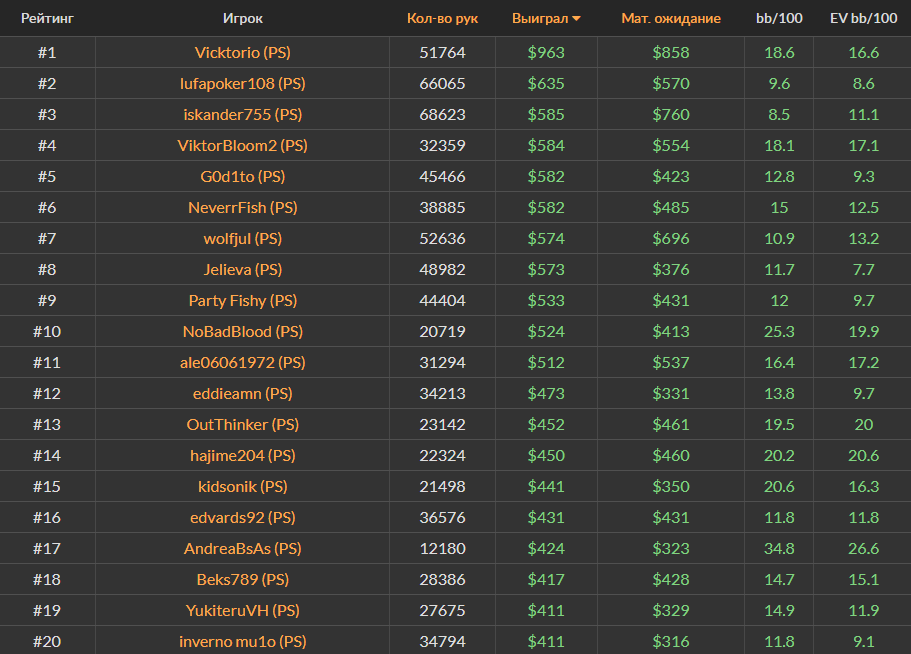Sort by Выиграл column header
911x654 pixels.
539,18
